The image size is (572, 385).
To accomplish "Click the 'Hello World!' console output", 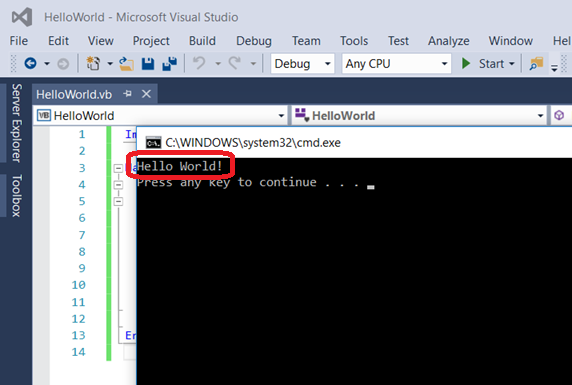I will [179, 166].
